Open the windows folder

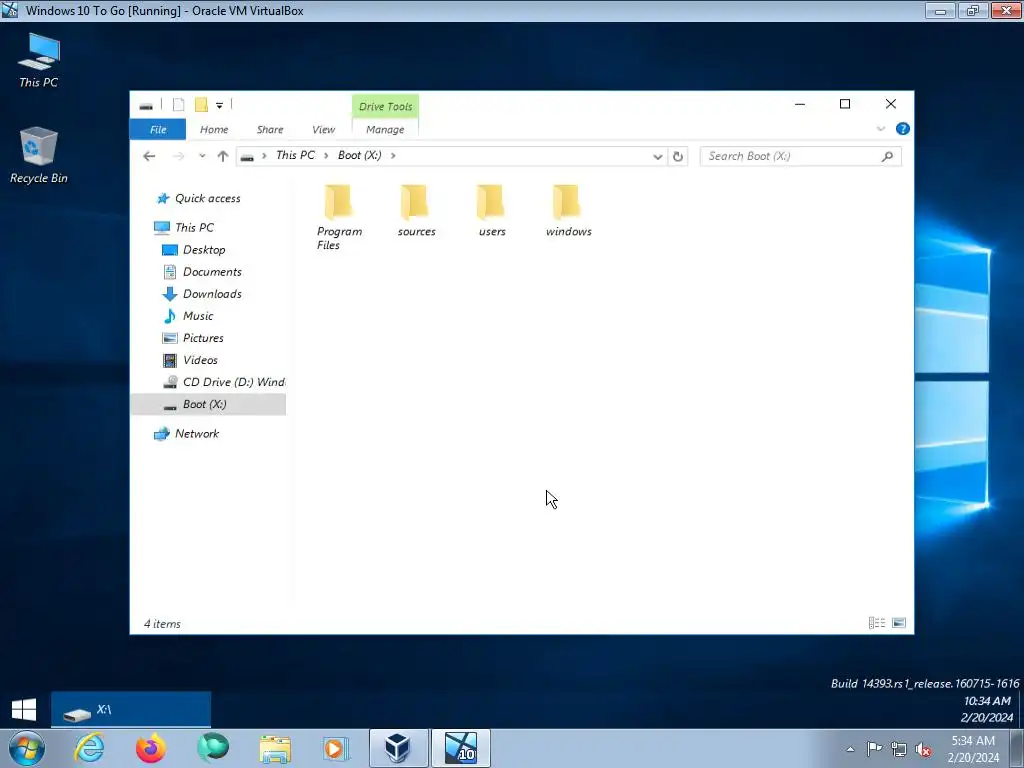568,211
